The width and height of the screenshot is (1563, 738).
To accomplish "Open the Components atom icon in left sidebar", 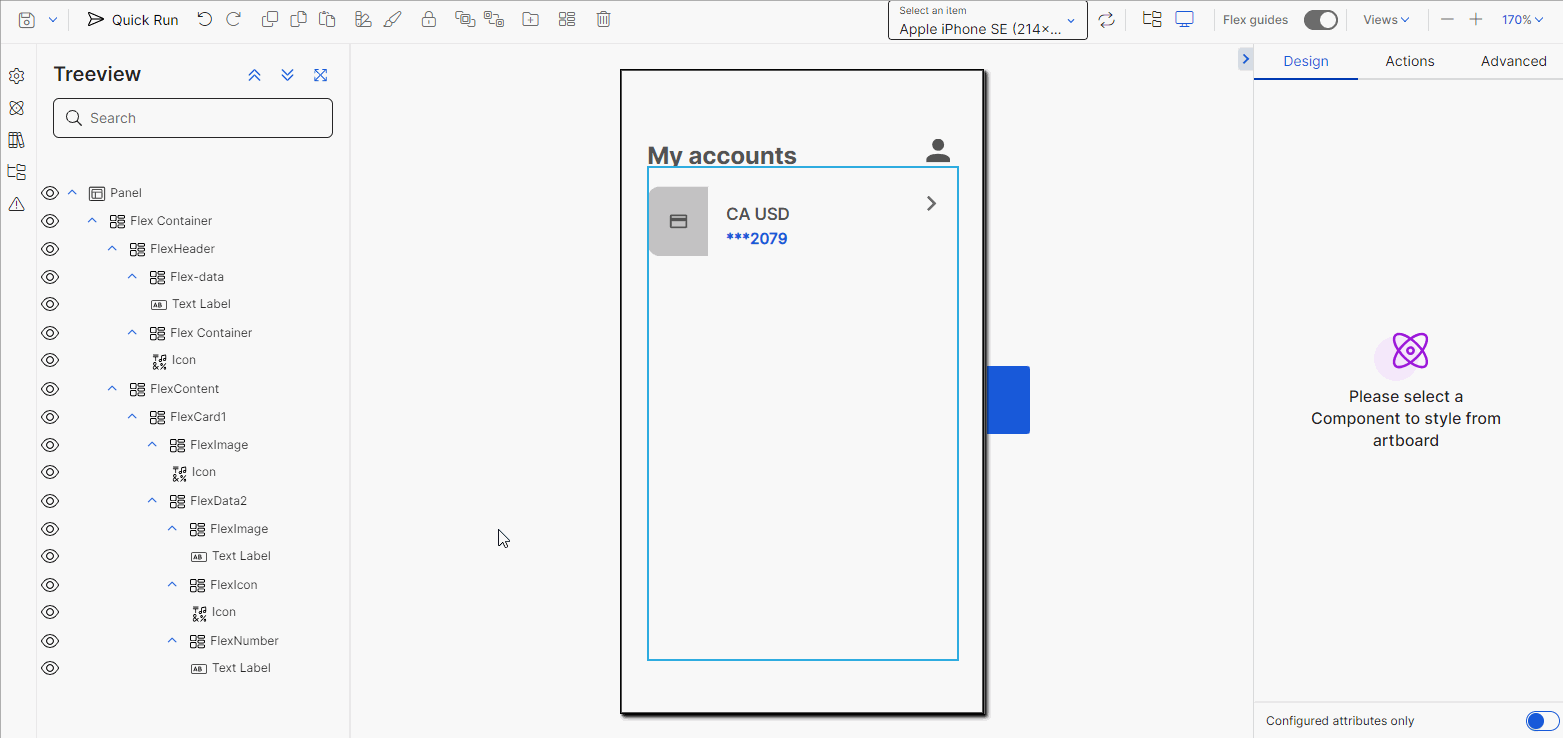I will click(16, 107).
